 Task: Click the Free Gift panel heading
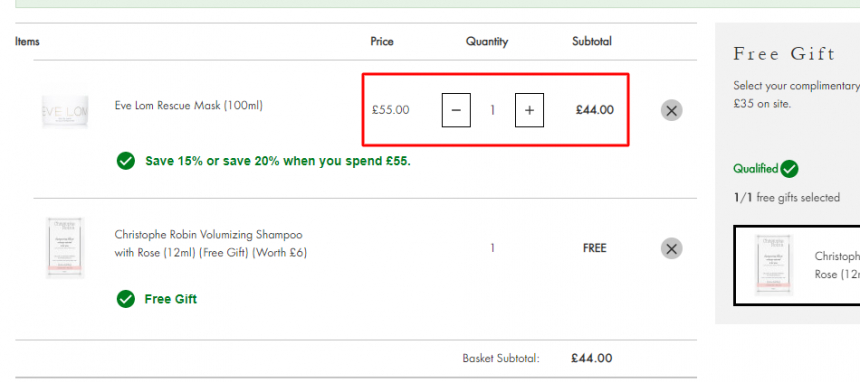(x=784, y=54)
